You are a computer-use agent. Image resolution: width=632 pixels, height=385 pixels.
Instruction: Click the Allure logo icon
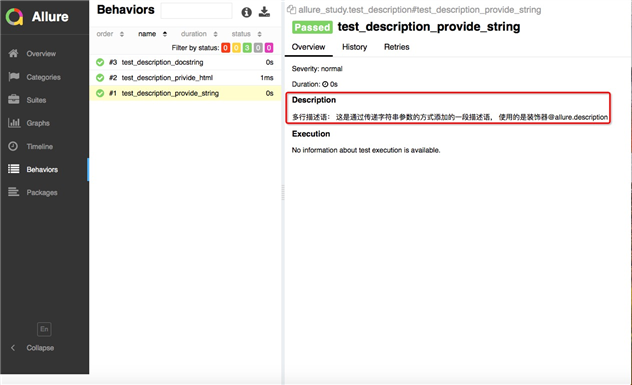click(15, 17)
